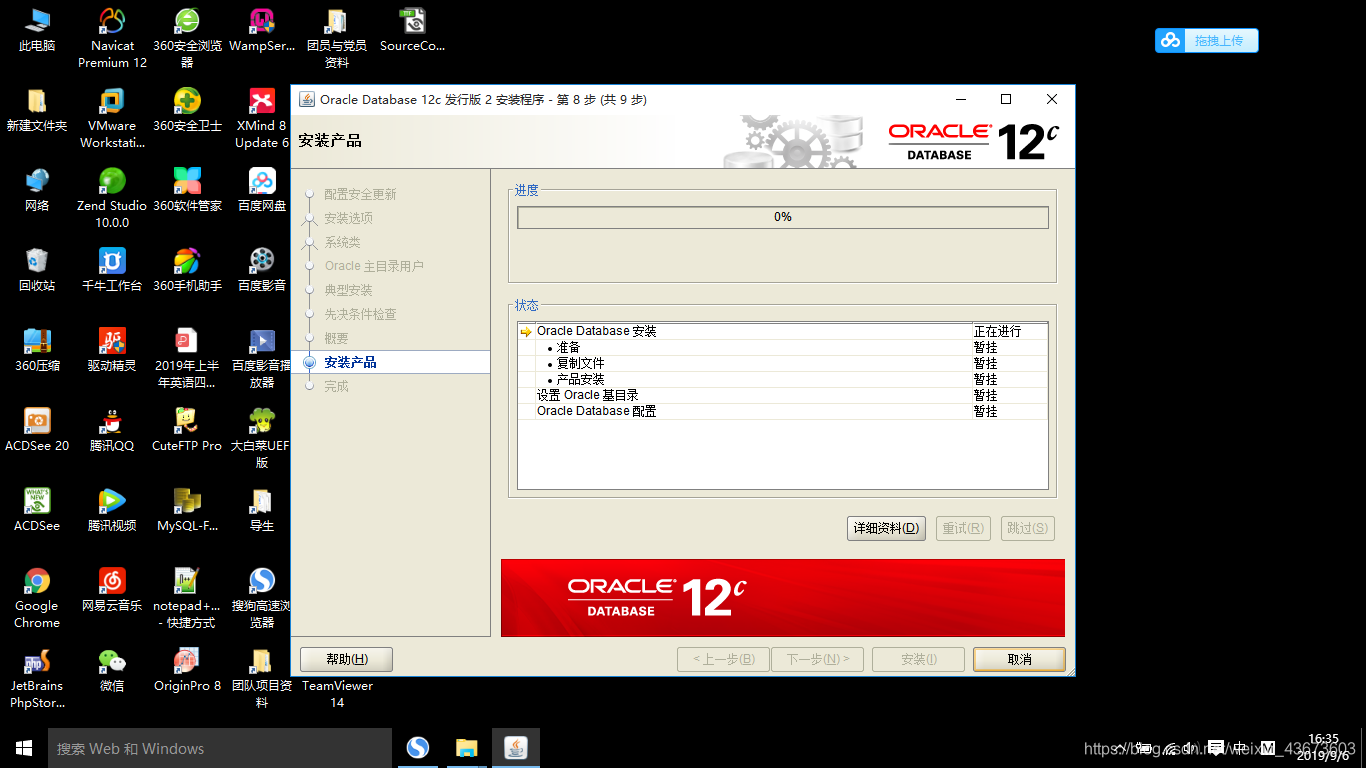Select the 网易云音乐 desktop icon
The image size is (1366, 768).
[112, 589]
